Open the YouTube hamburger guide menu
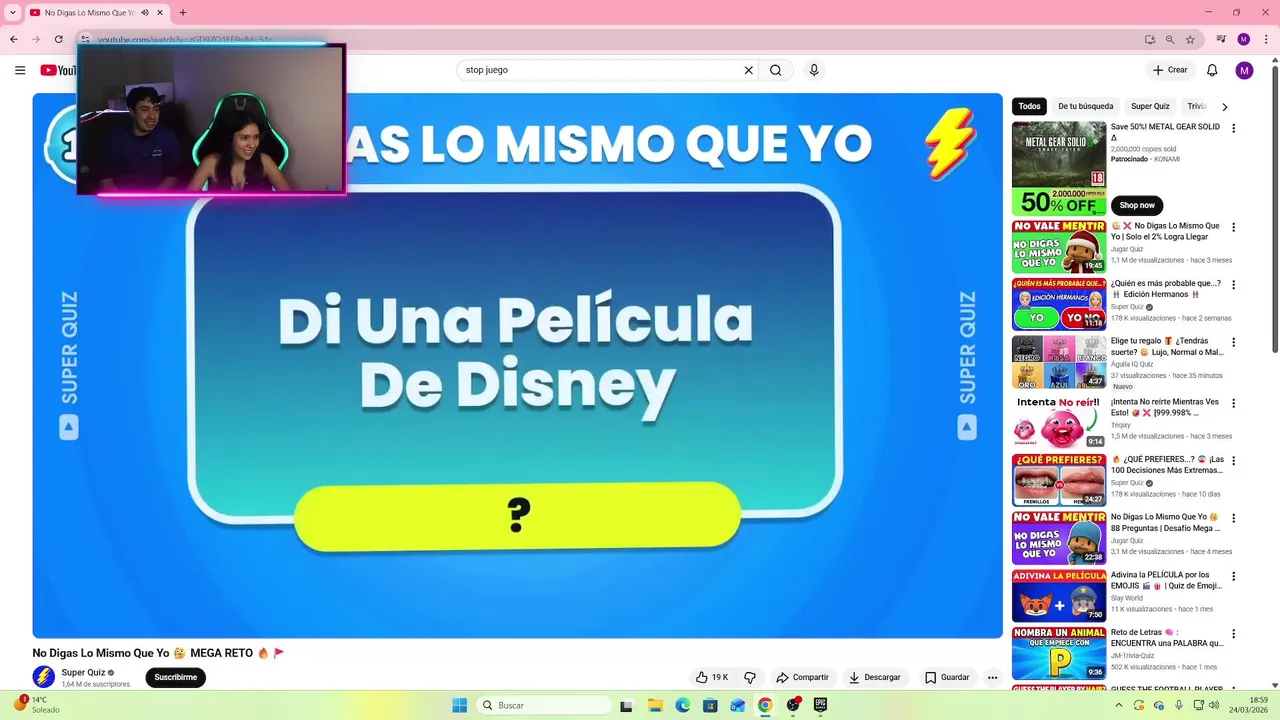 [20, 70]
